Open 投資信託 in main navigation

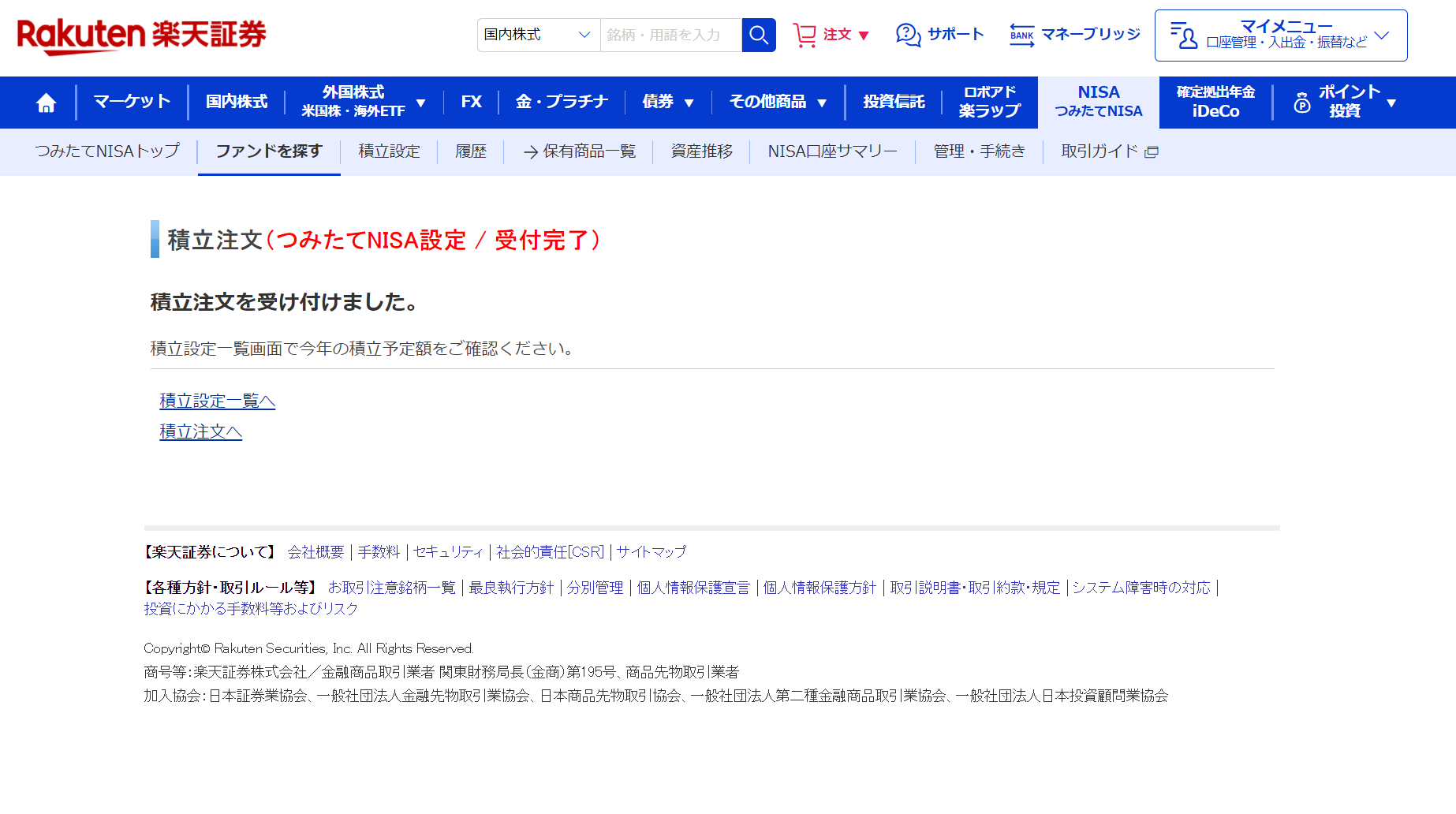click(894, 102)
